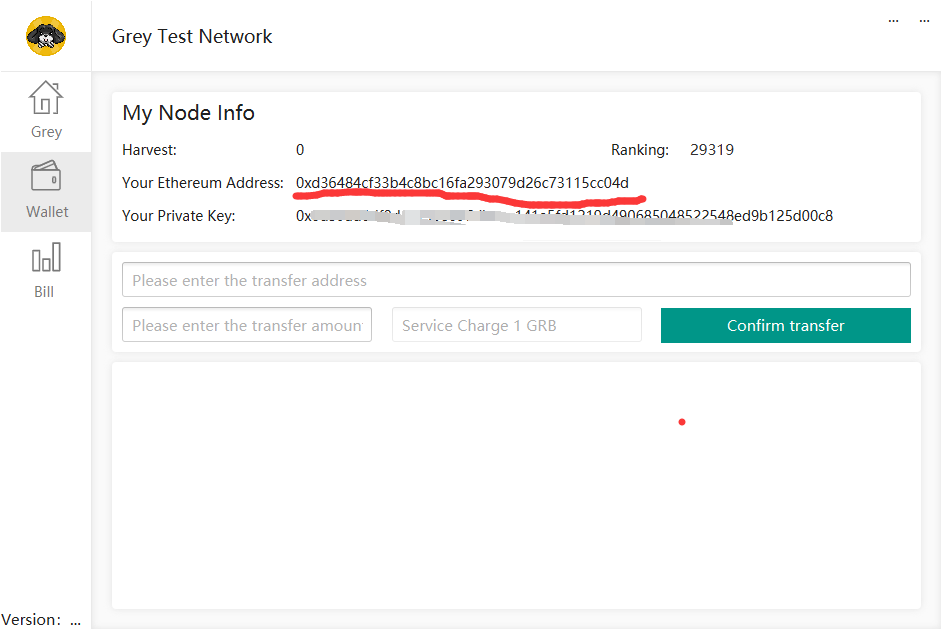The width and height of the screenshot is (942, 630).
Task: Click the Harvest value 0
Action: 300,150
